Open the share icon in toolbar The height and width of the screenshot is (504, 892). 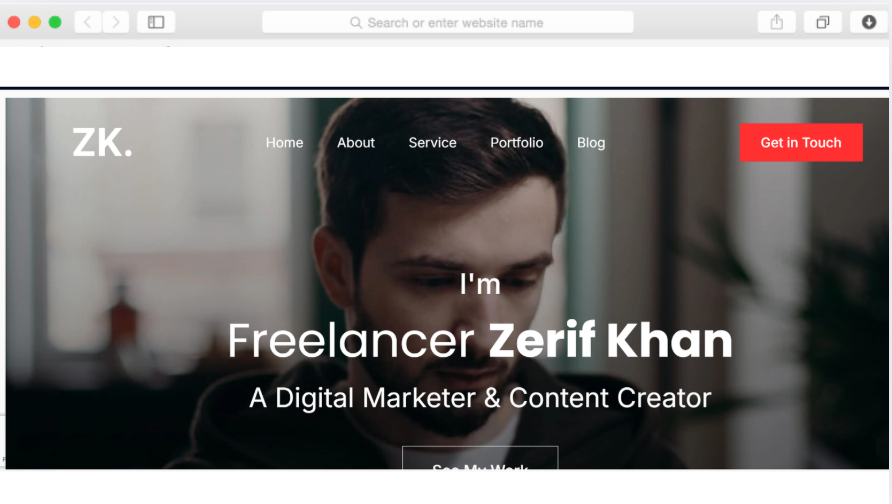tap(777, 22)
